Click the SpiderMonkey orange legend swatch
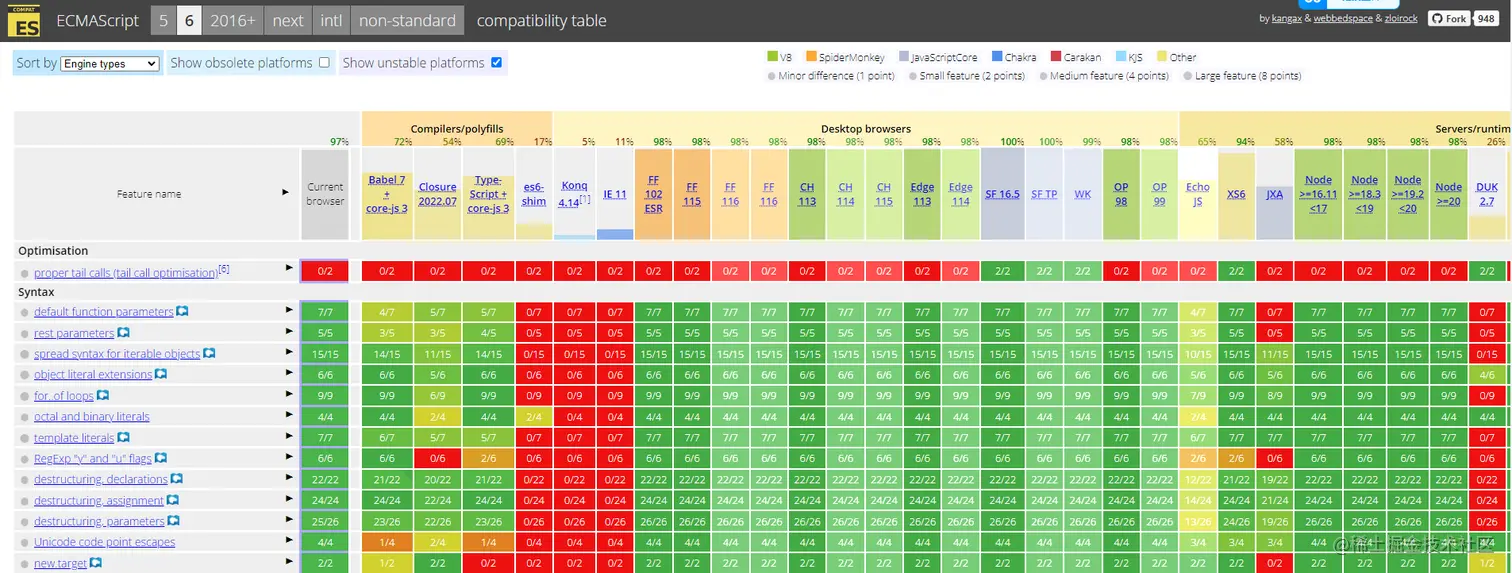 tap(811, 57)
